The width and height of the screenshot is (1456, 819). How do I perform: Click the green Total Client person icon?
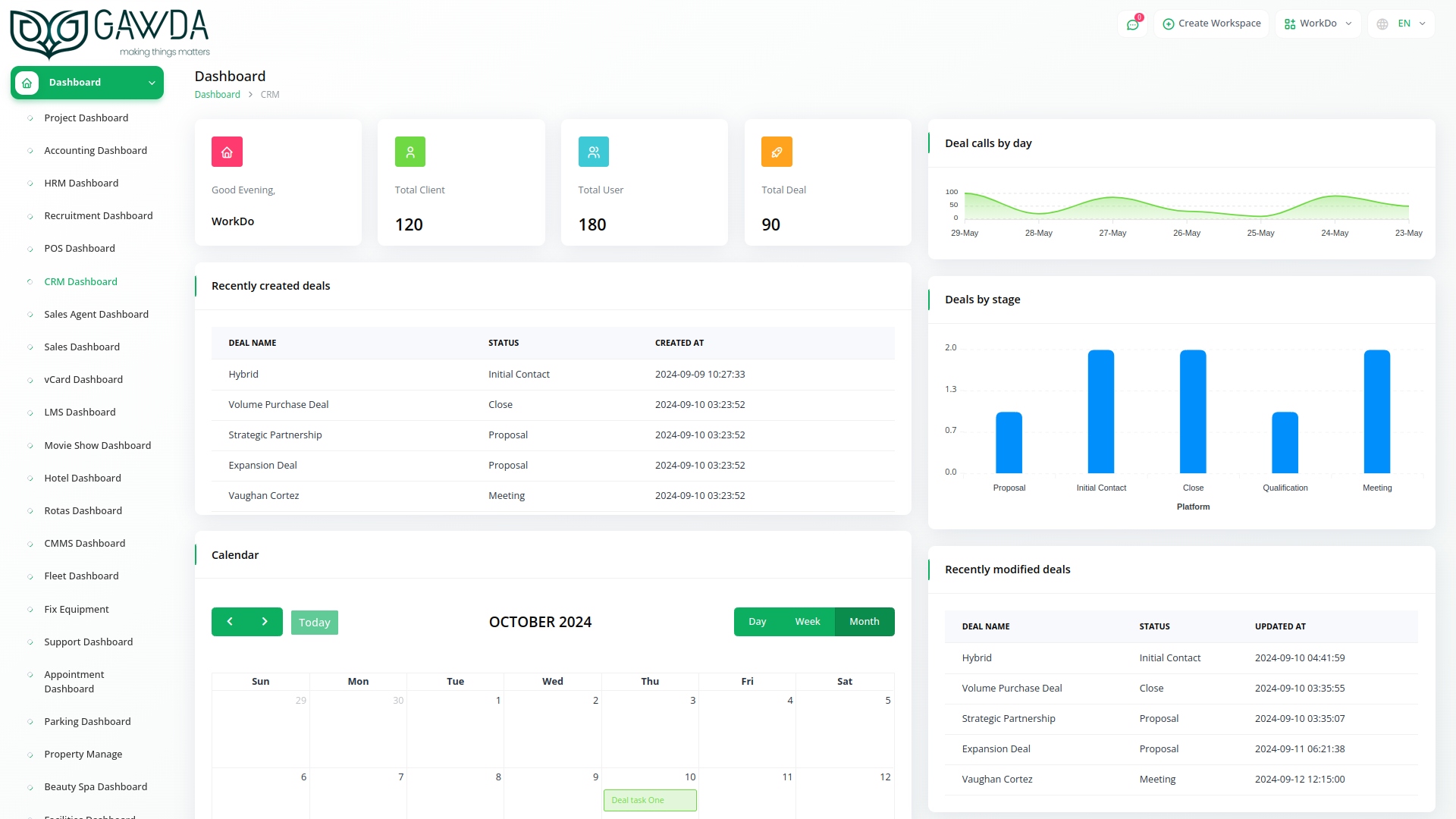point(410,151)
